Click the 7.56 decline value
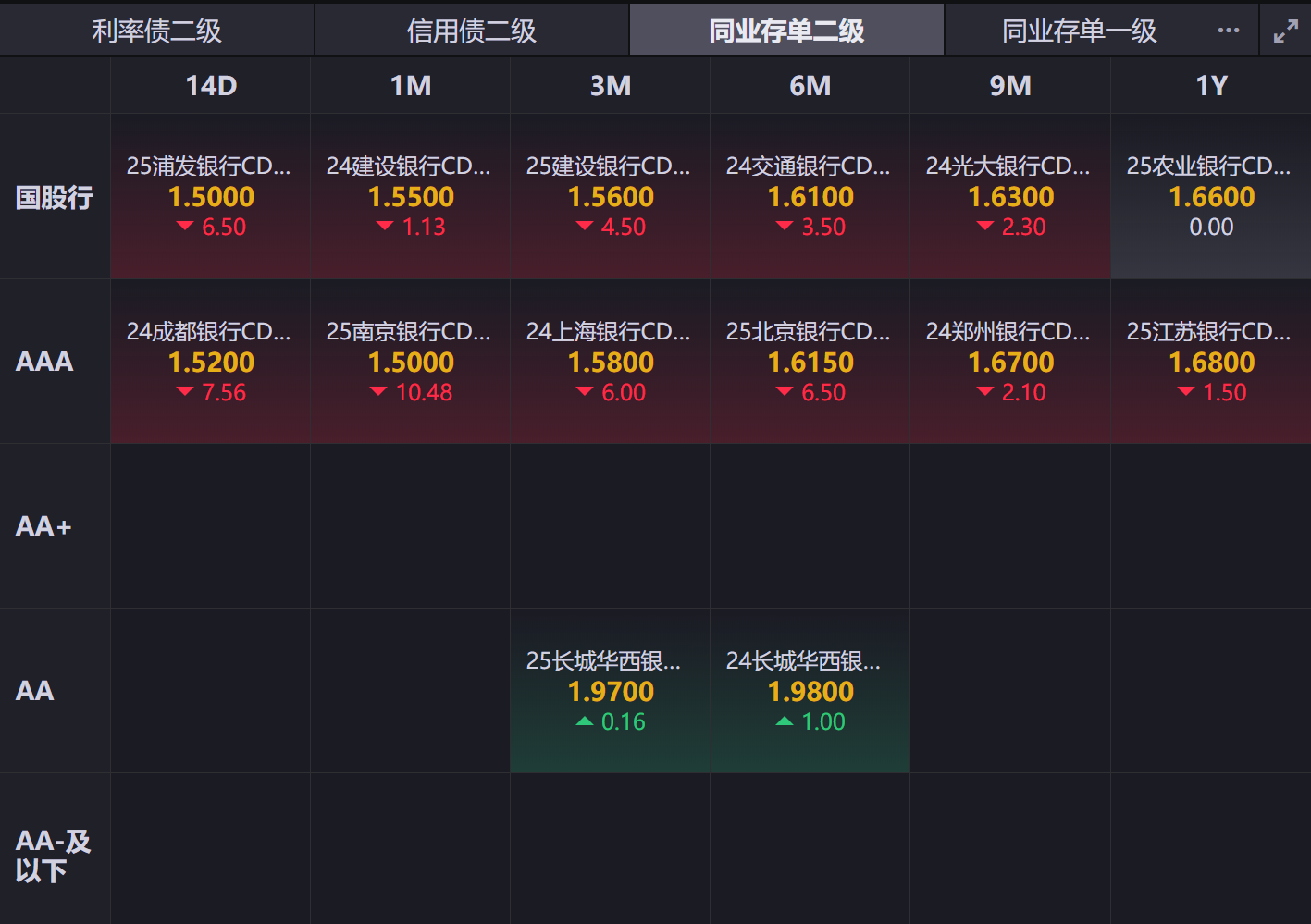Image resolution: width=1311 pixels, height=924 pixels. click(224, 392)
